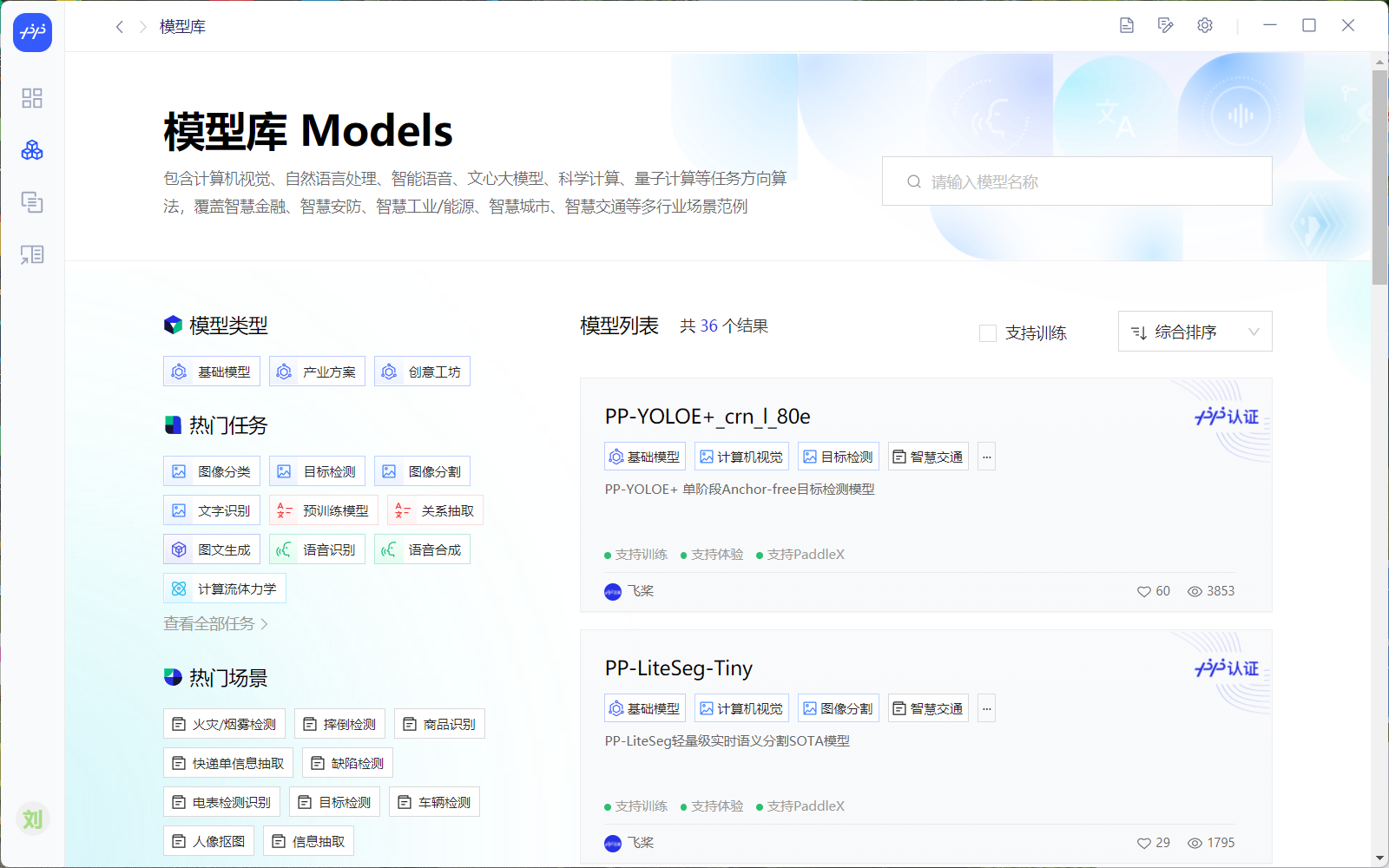Open the document icon in the title bar
The image size is (1389, 868).
1126,25
